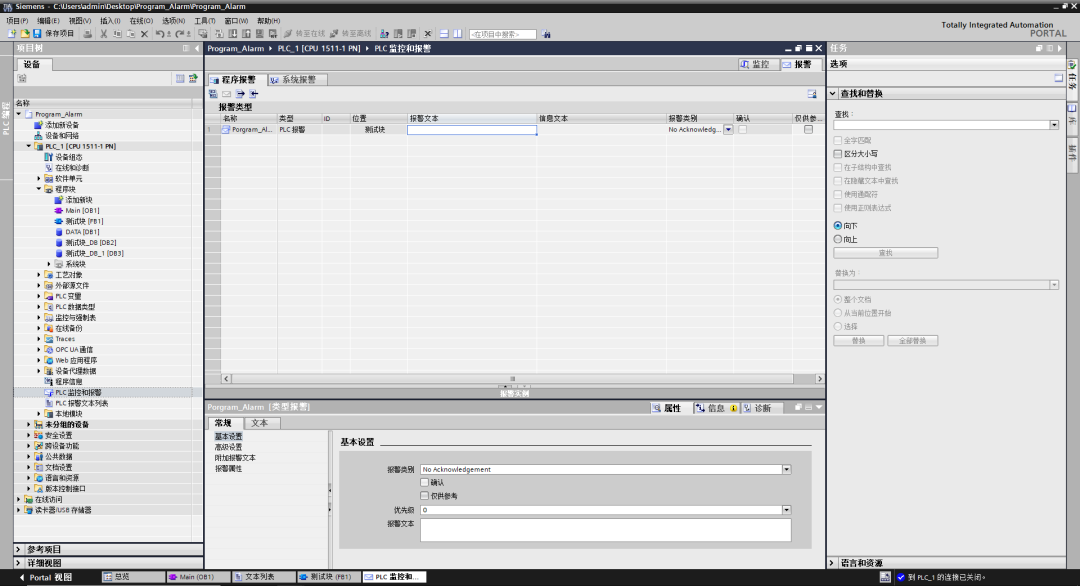Open the 查找 combo box dropdown
The image size is (1080, 586).
coord(1054,125)
